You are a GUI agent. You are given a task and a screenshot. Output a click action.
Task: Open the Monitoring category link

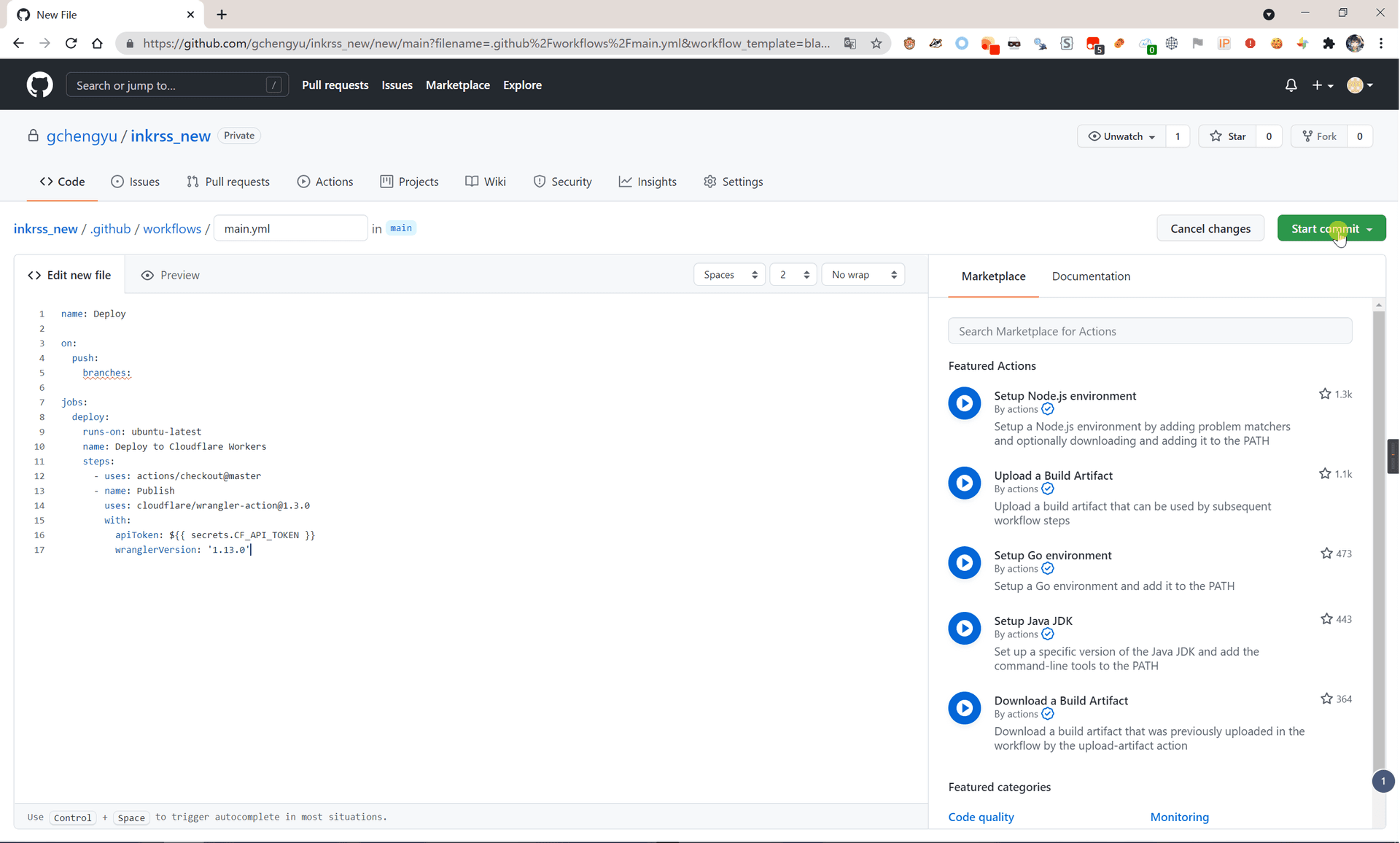[1179, 817]
